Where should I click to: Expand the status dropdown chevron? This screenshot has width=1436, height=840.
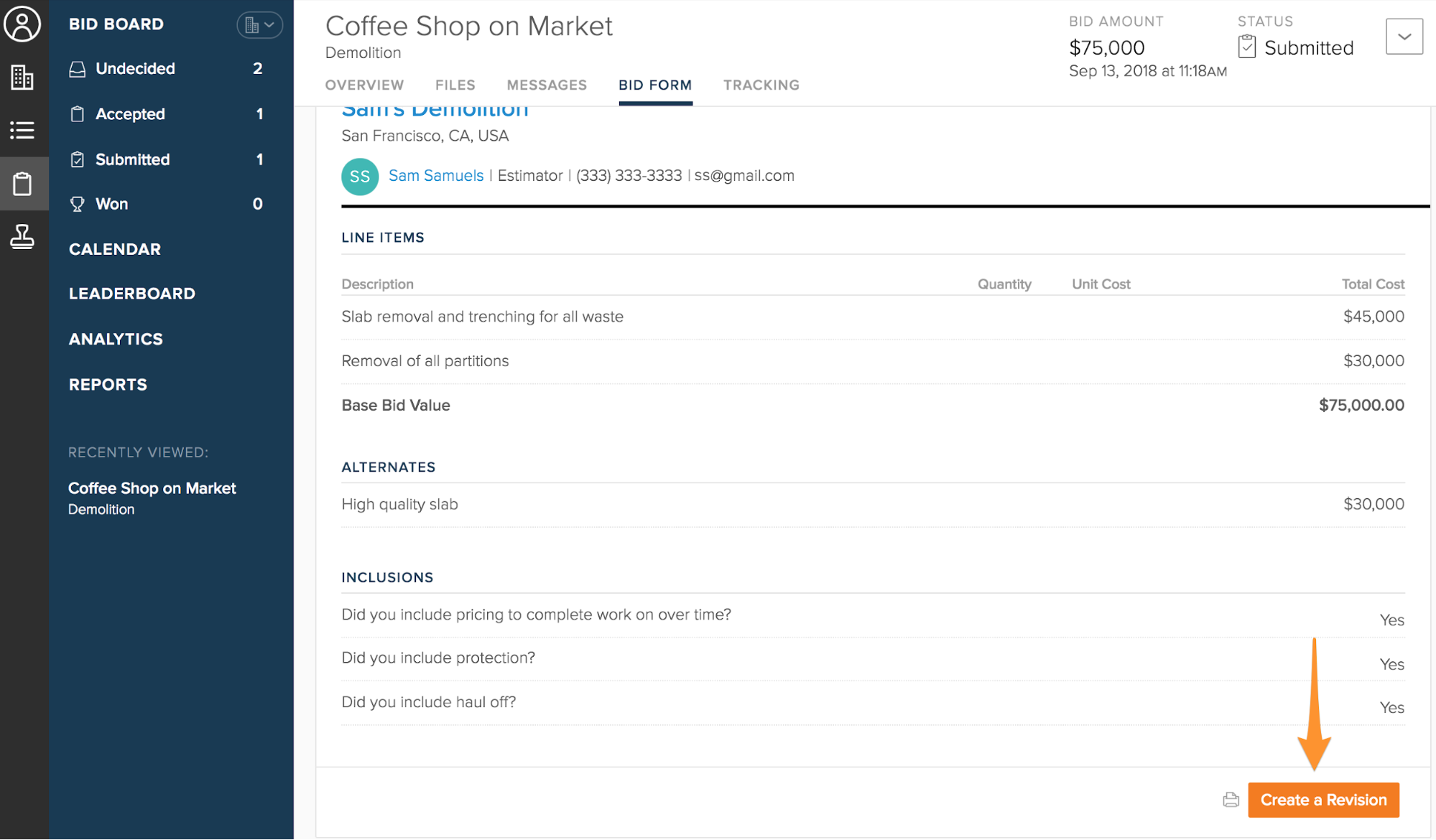pos(1404,37)
